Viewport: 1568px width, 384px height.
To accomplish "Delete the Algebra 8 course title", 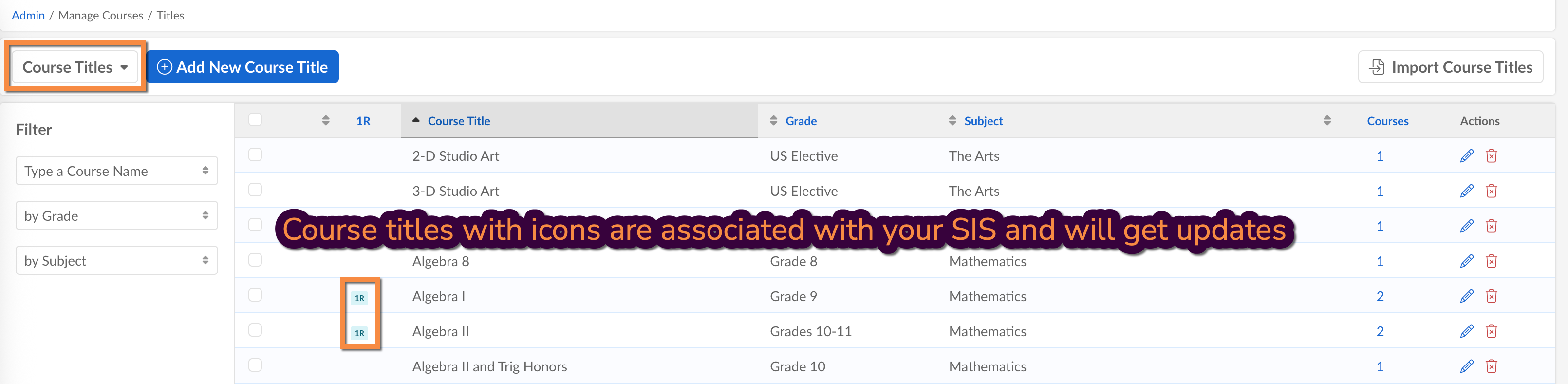I will [x=1491, y=262].
